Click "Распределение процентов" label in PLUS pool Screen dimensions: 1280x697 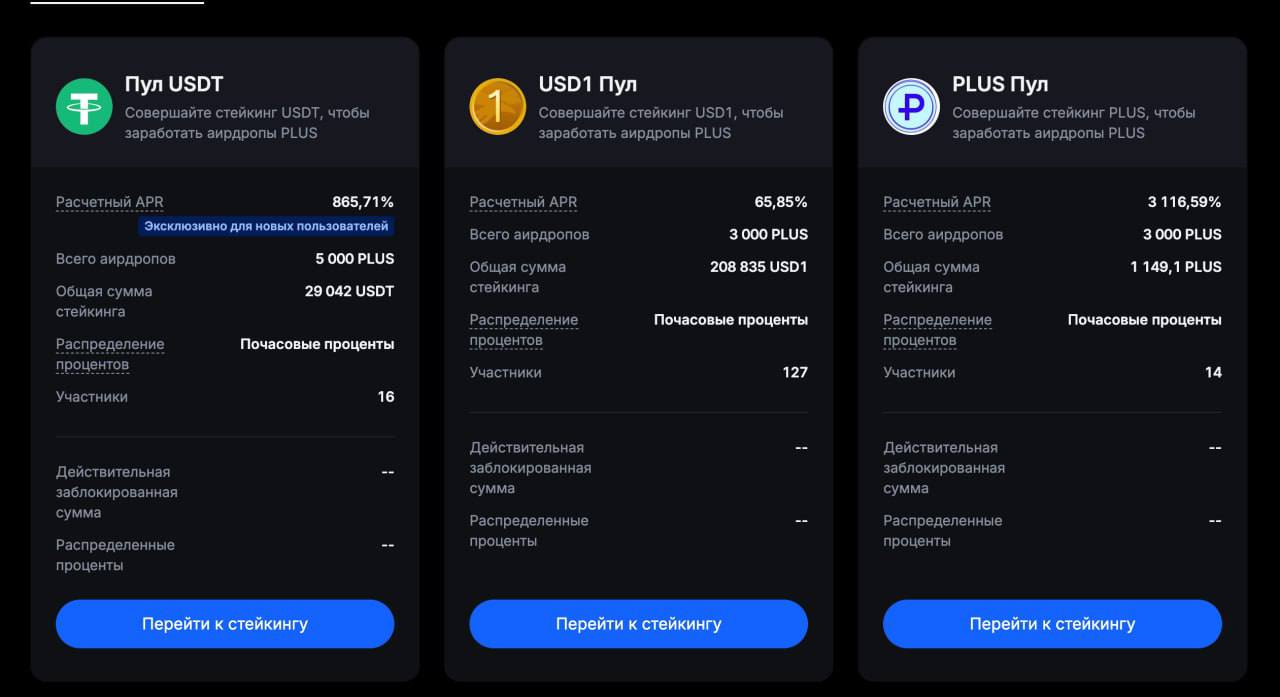click(937, 330)
